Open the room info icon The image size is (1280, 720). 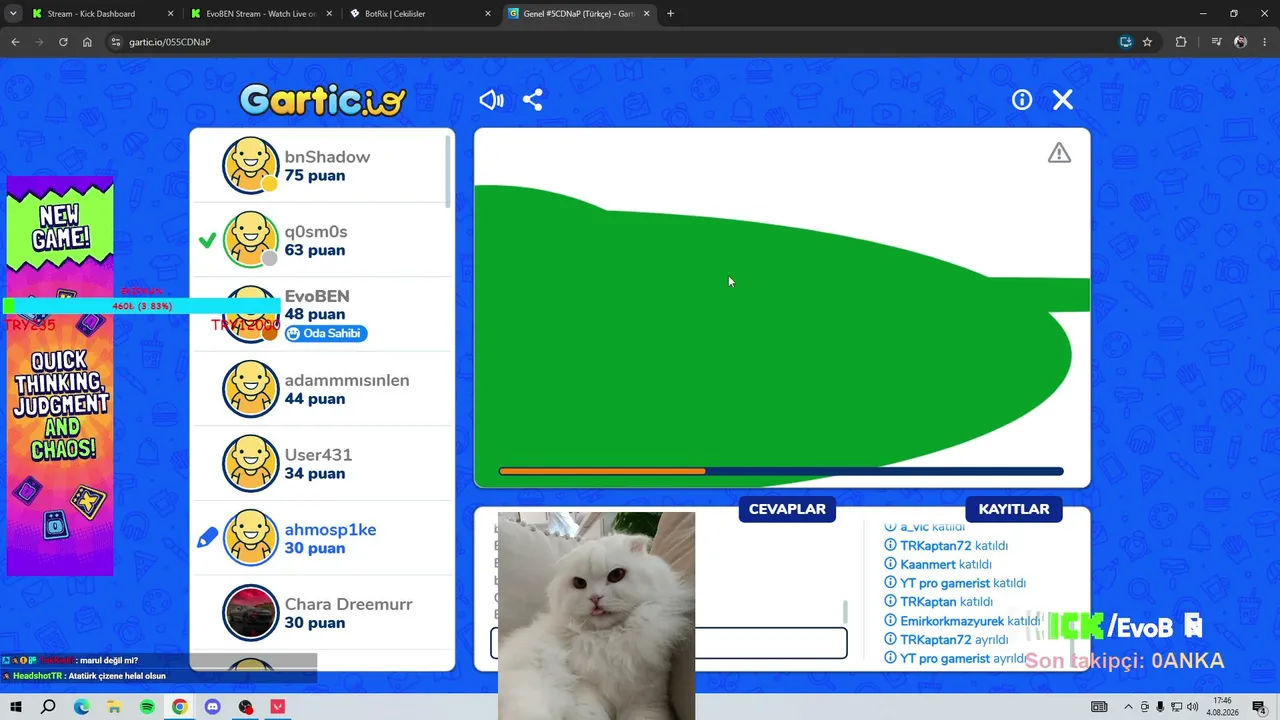point(1022,100)
